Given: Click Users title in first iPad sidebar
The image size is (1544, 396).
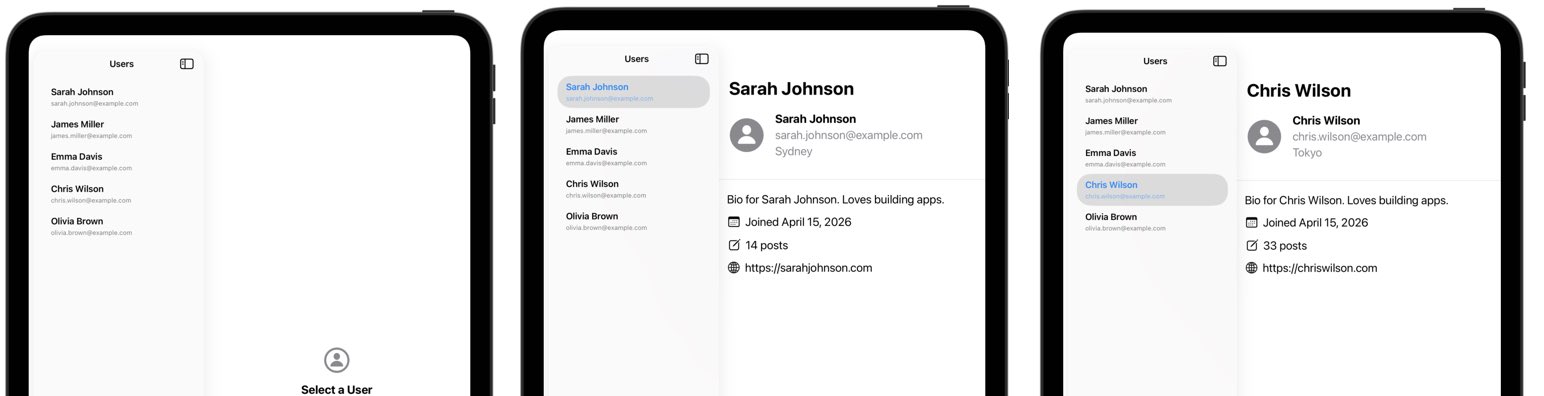Looking at the screenshot, I should pyautogui.click(x=122, y=64).
